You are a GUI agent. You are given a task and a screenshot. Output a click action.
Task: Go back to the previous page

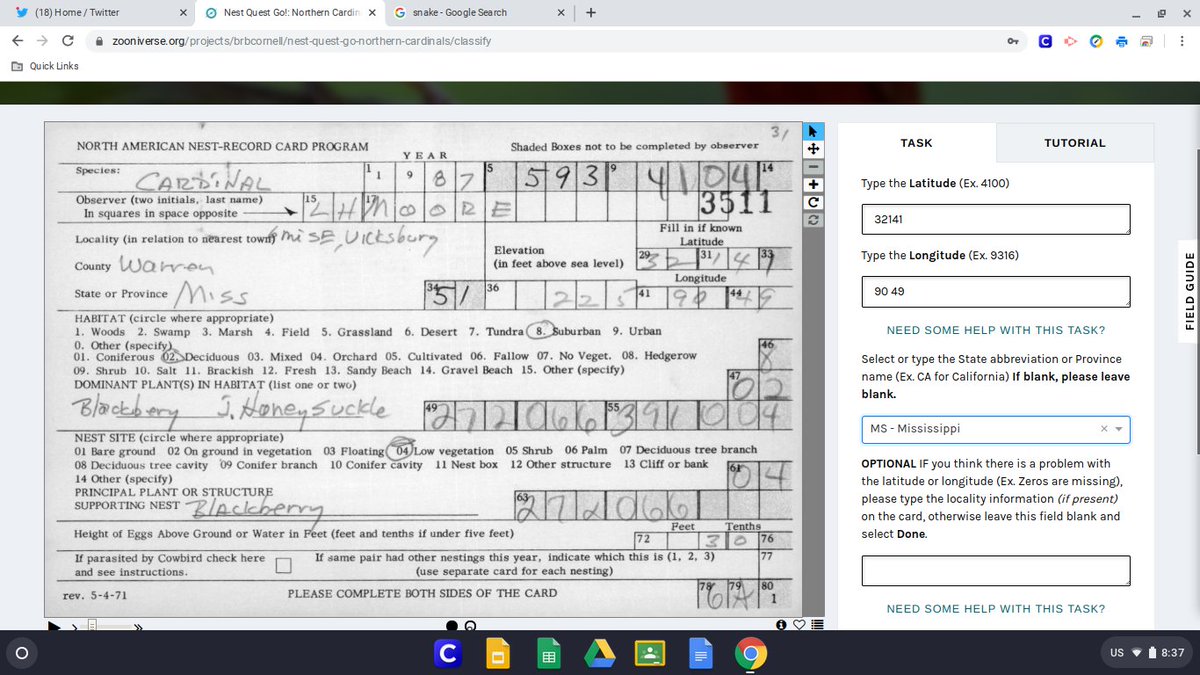pos(17,41)
